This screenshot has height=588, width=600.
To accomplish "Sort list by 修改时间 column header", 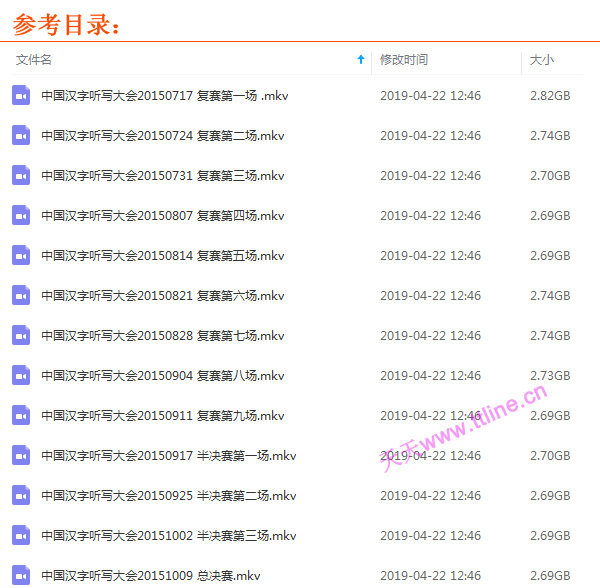I will pos(404,60).
